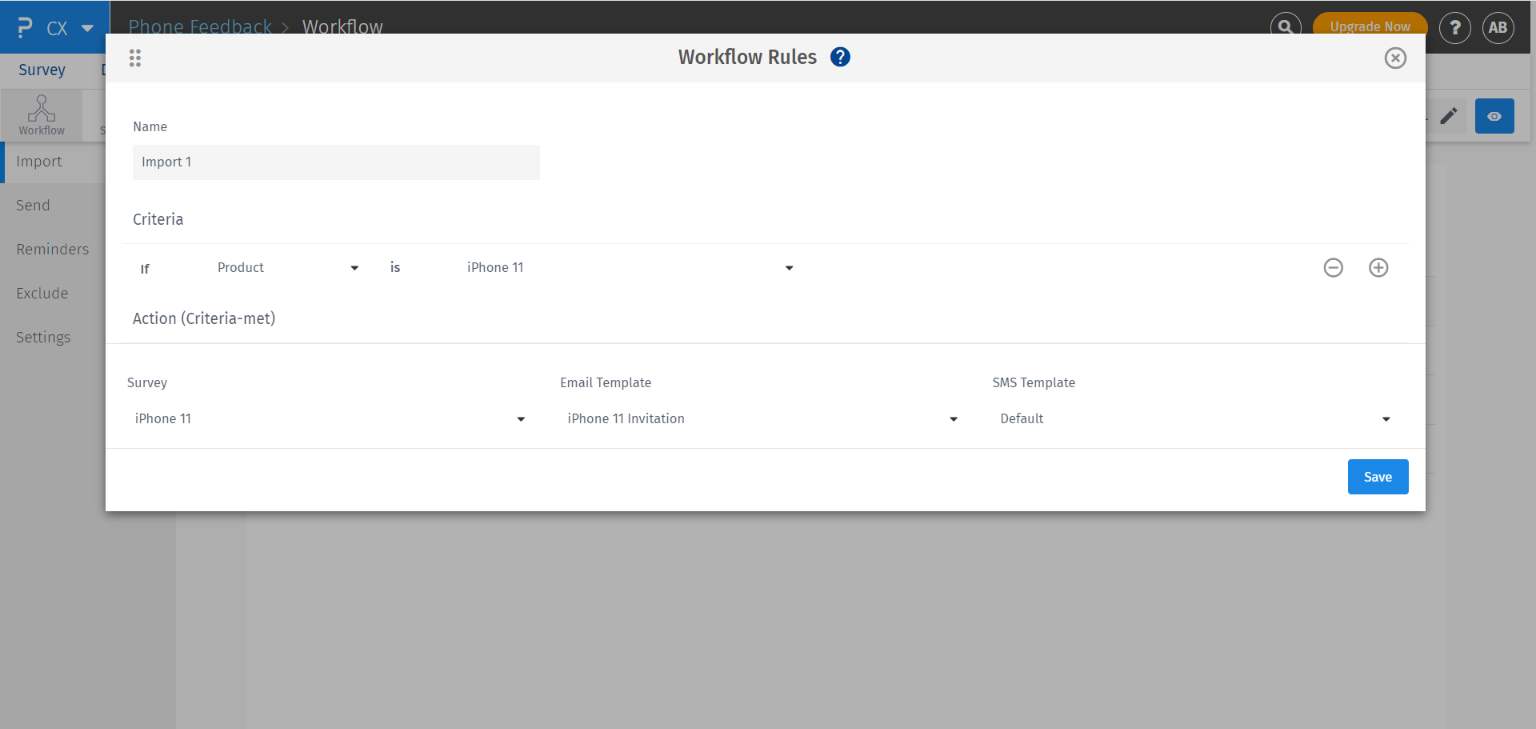The height and width of the screenshot is (729, 1536).
Task: Click the pencil edit icon
Action: (1448, 116)
